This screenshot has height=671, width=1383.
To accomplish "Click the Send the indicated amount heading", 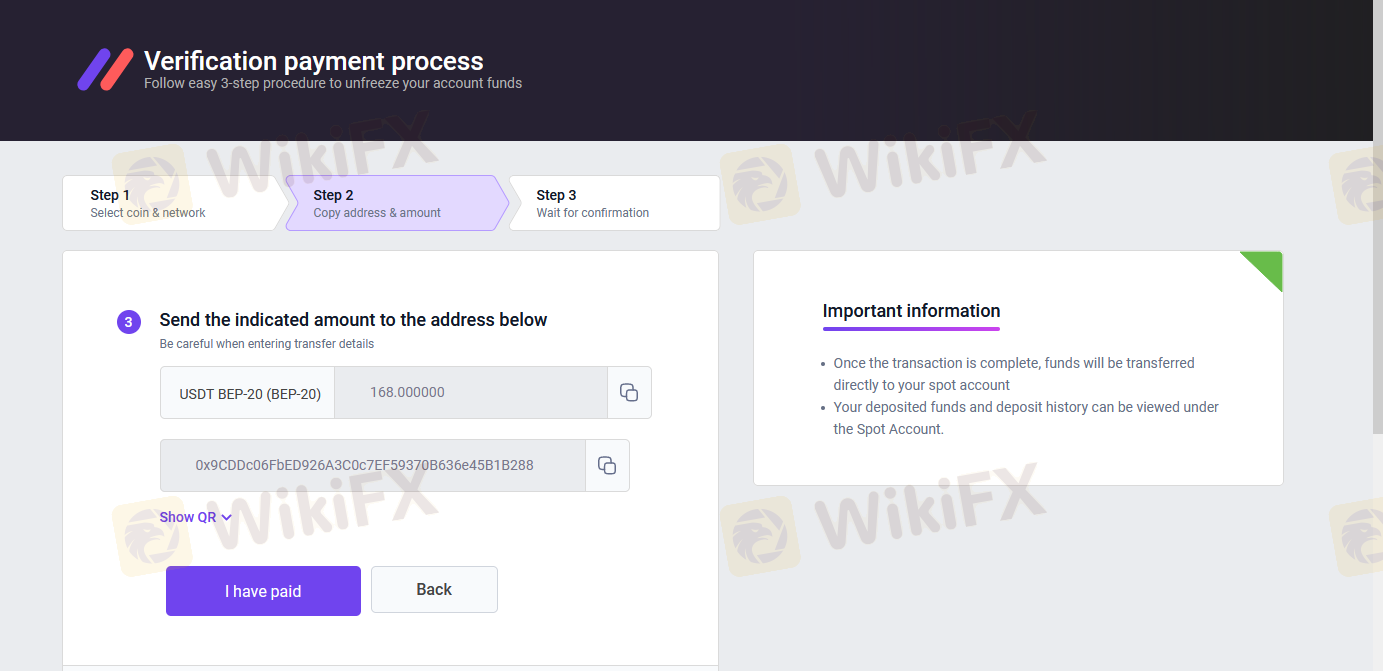I will (353, 320).
